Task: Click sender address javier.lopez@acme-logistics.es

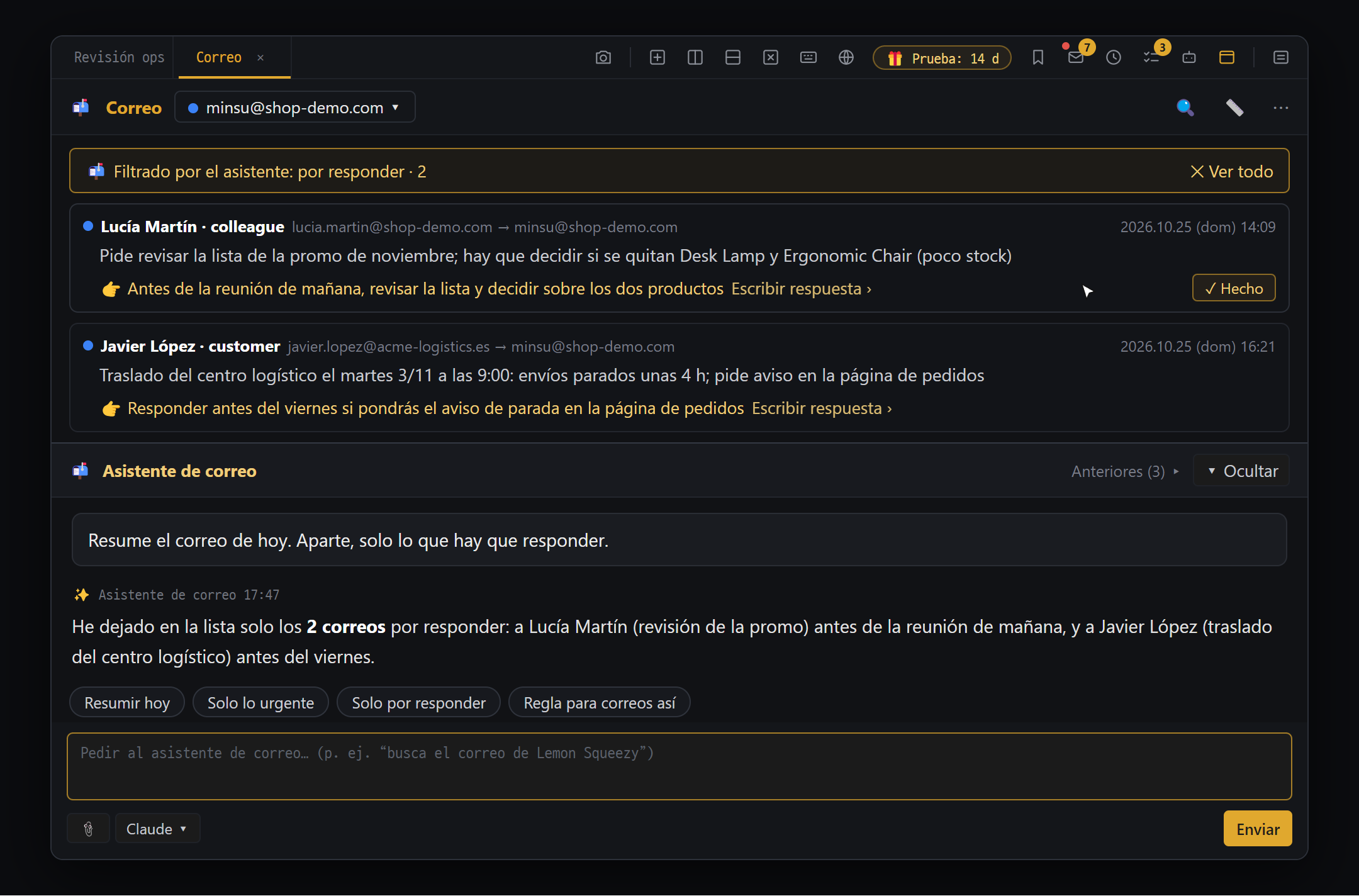Action: (x=388, y=347)
